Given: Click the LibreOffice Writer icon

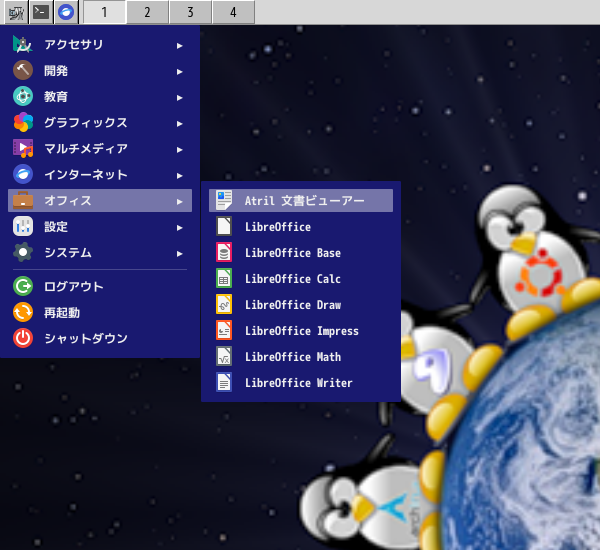Looking at the screenshot, I should point(223,383).
